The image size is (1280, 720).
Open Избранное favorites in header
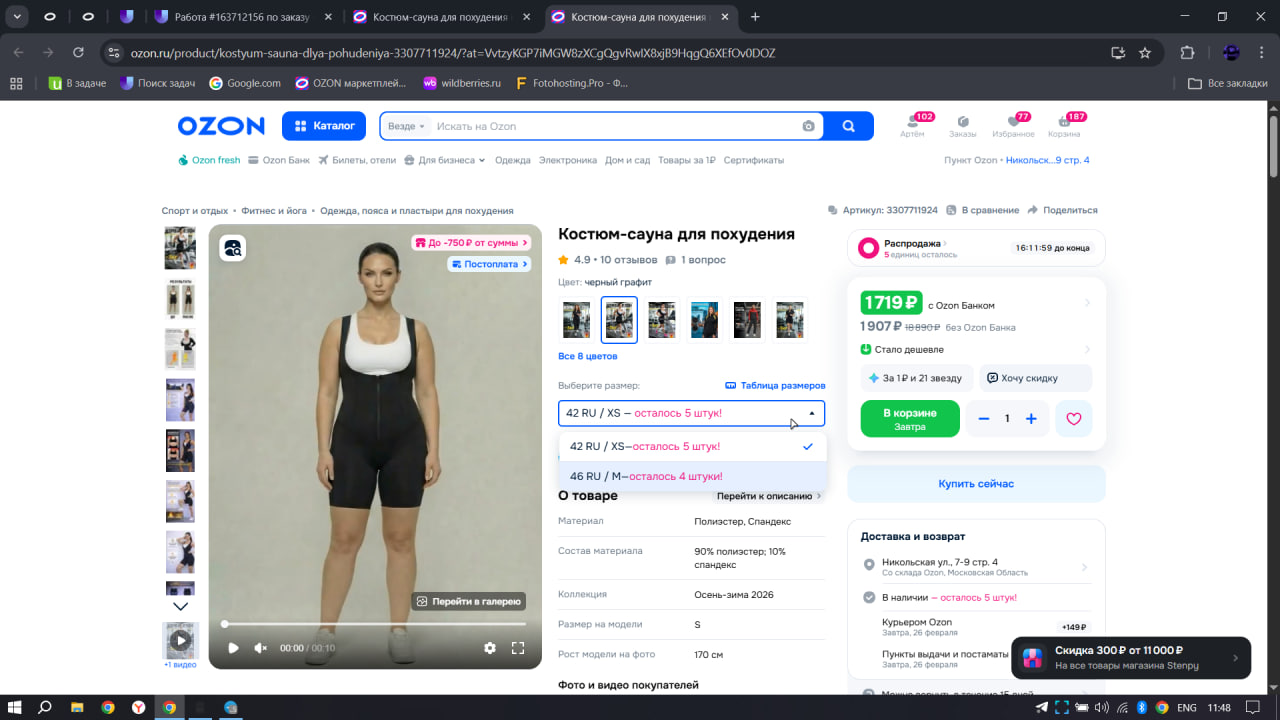click(1013, 126)
